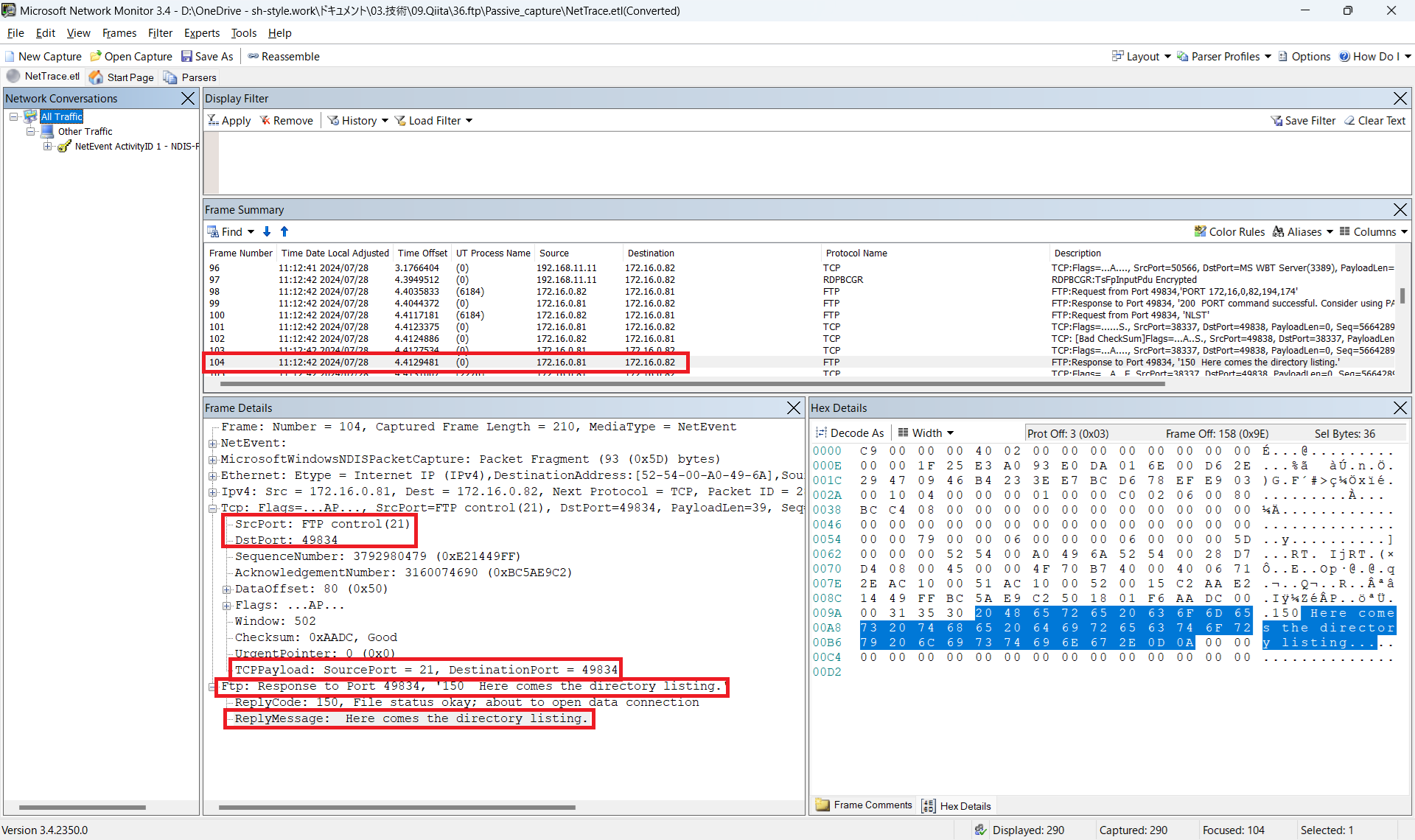
Task: Open the Color Rules settings
Action: point(1229,232)
